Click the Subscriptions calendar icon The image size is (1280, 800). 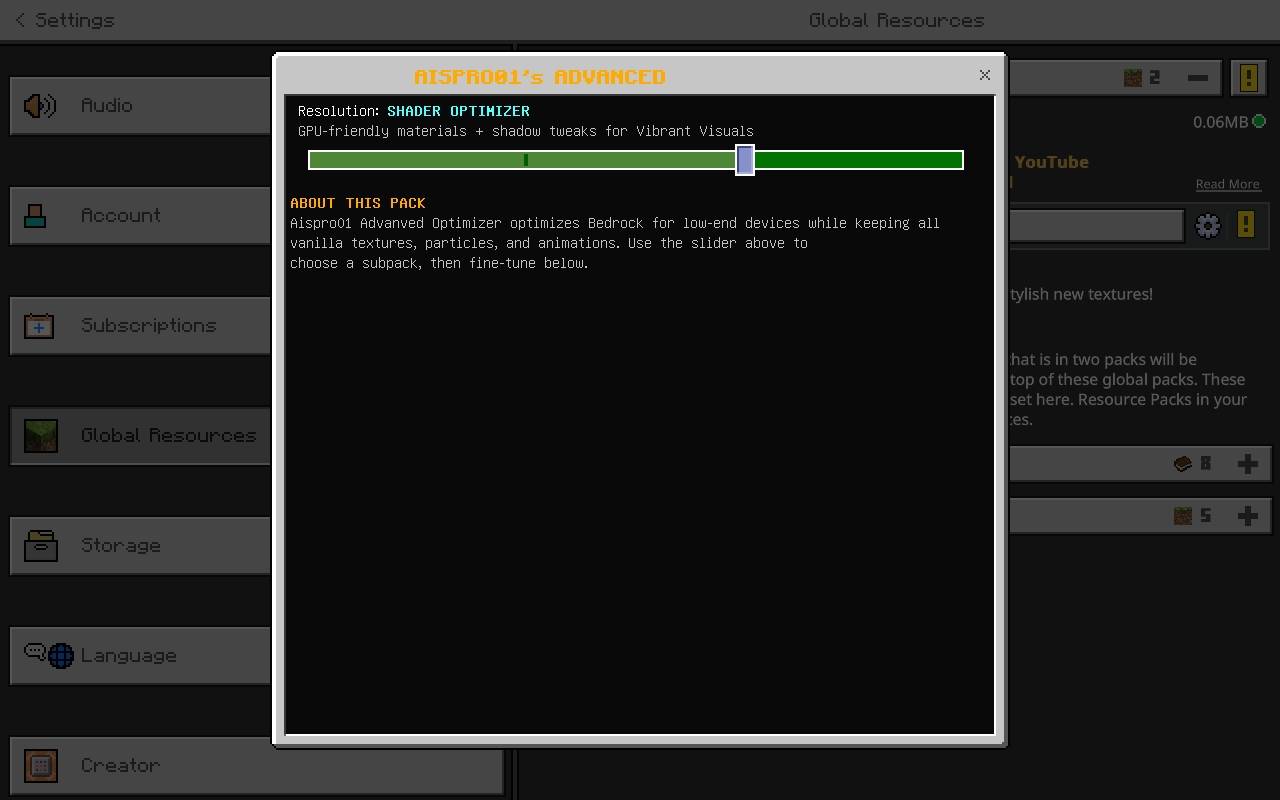click(39, 325)
